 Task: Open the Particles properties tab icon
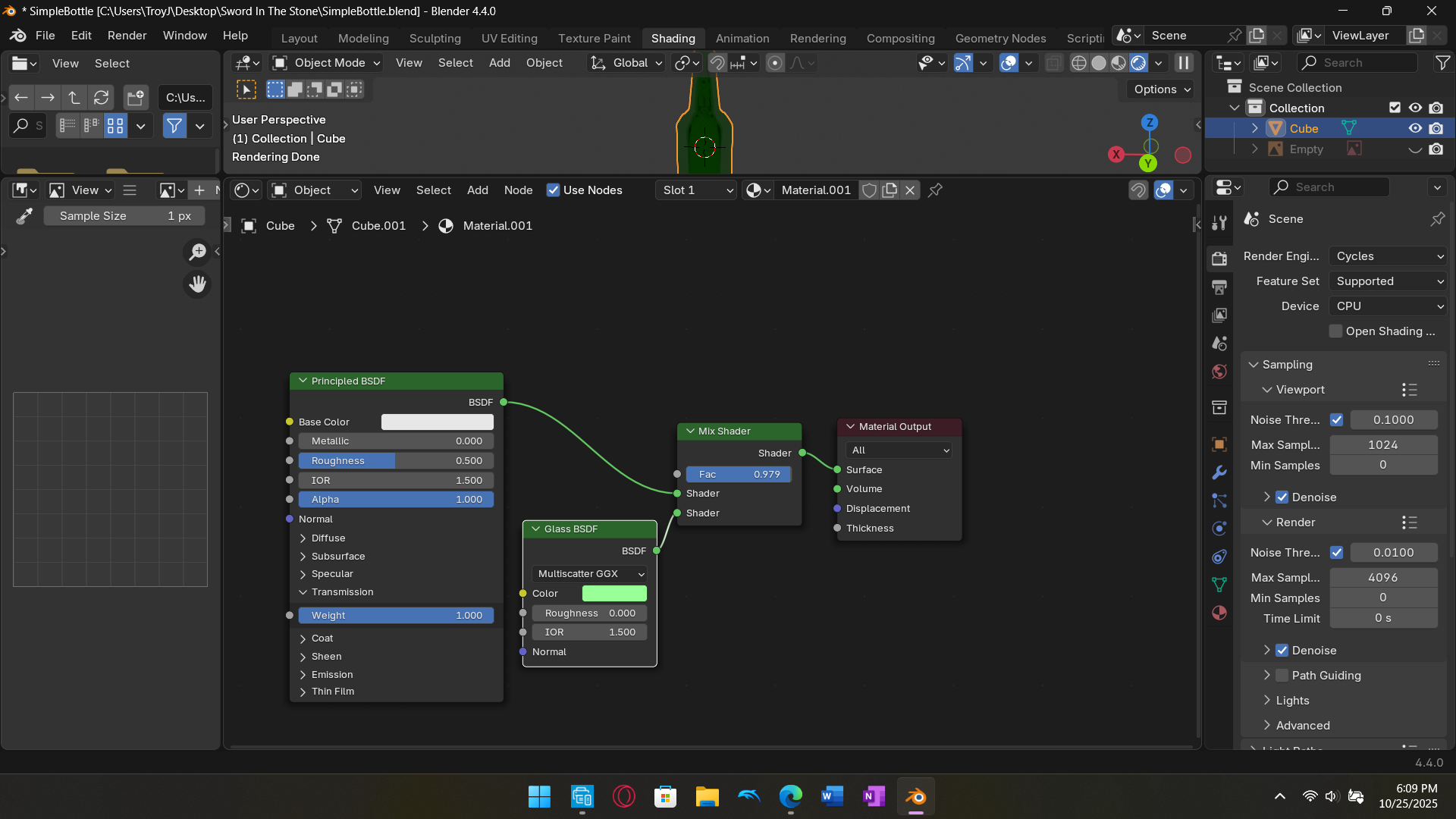tap(1219, 500)
